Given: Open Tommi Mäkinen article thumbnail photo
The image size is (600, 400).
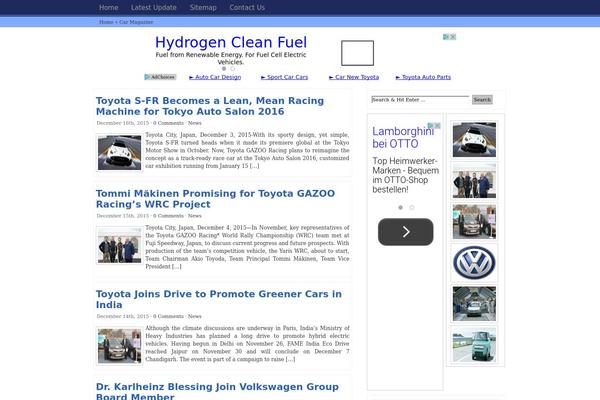Looking at the screenshot, I should pyautogui.click(x=119, y=245).
